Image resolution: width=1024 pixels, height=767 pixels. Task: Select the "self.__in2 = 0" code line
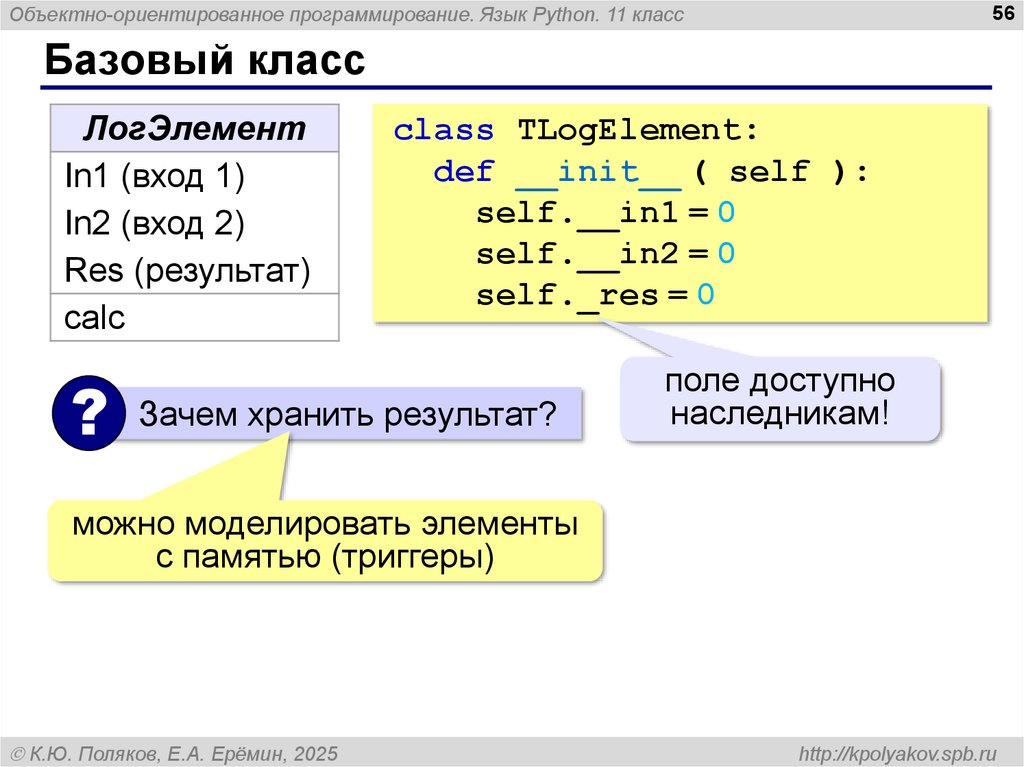[x=605, y=254]
